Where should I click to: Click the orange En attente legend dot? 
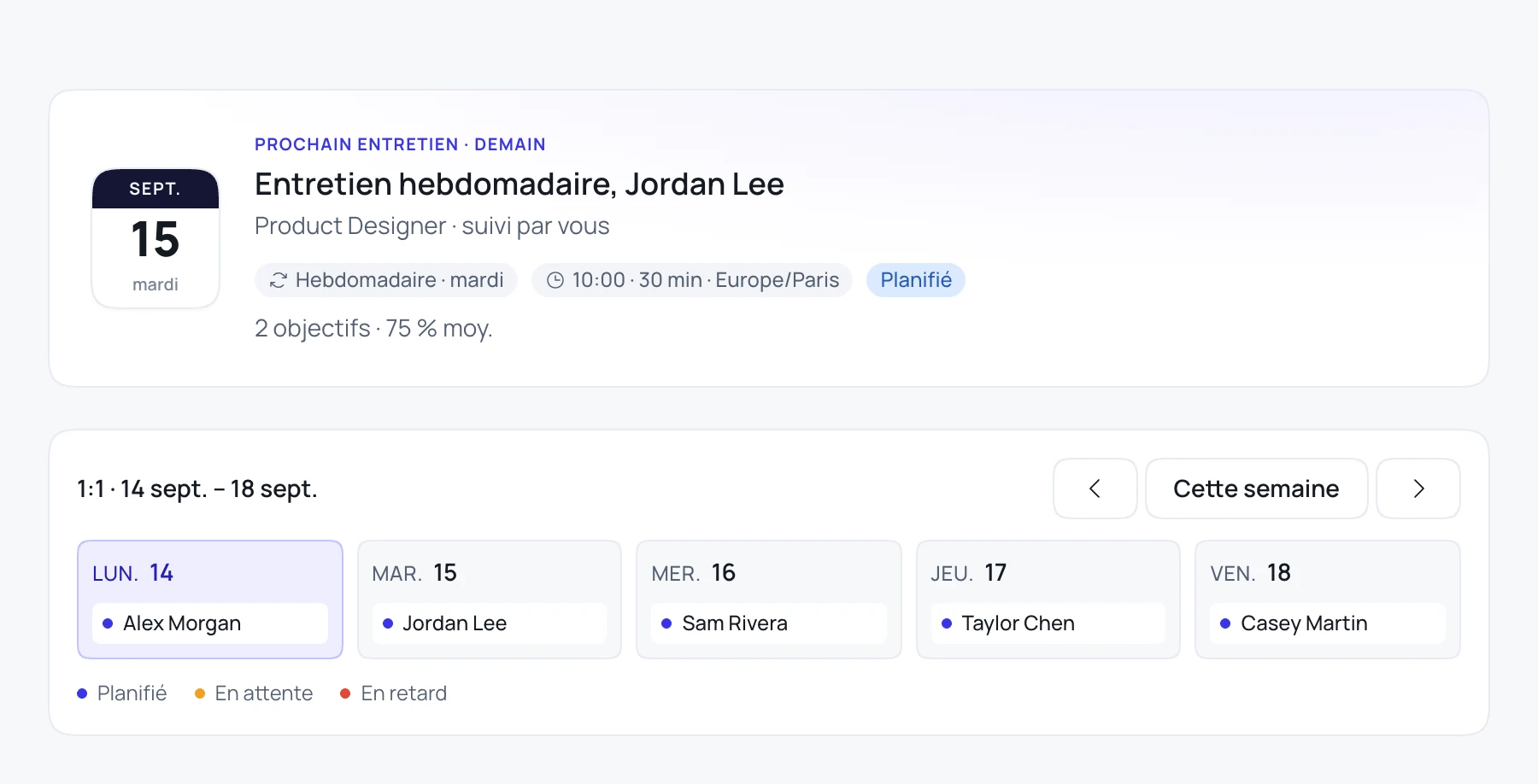coord(200,693)
